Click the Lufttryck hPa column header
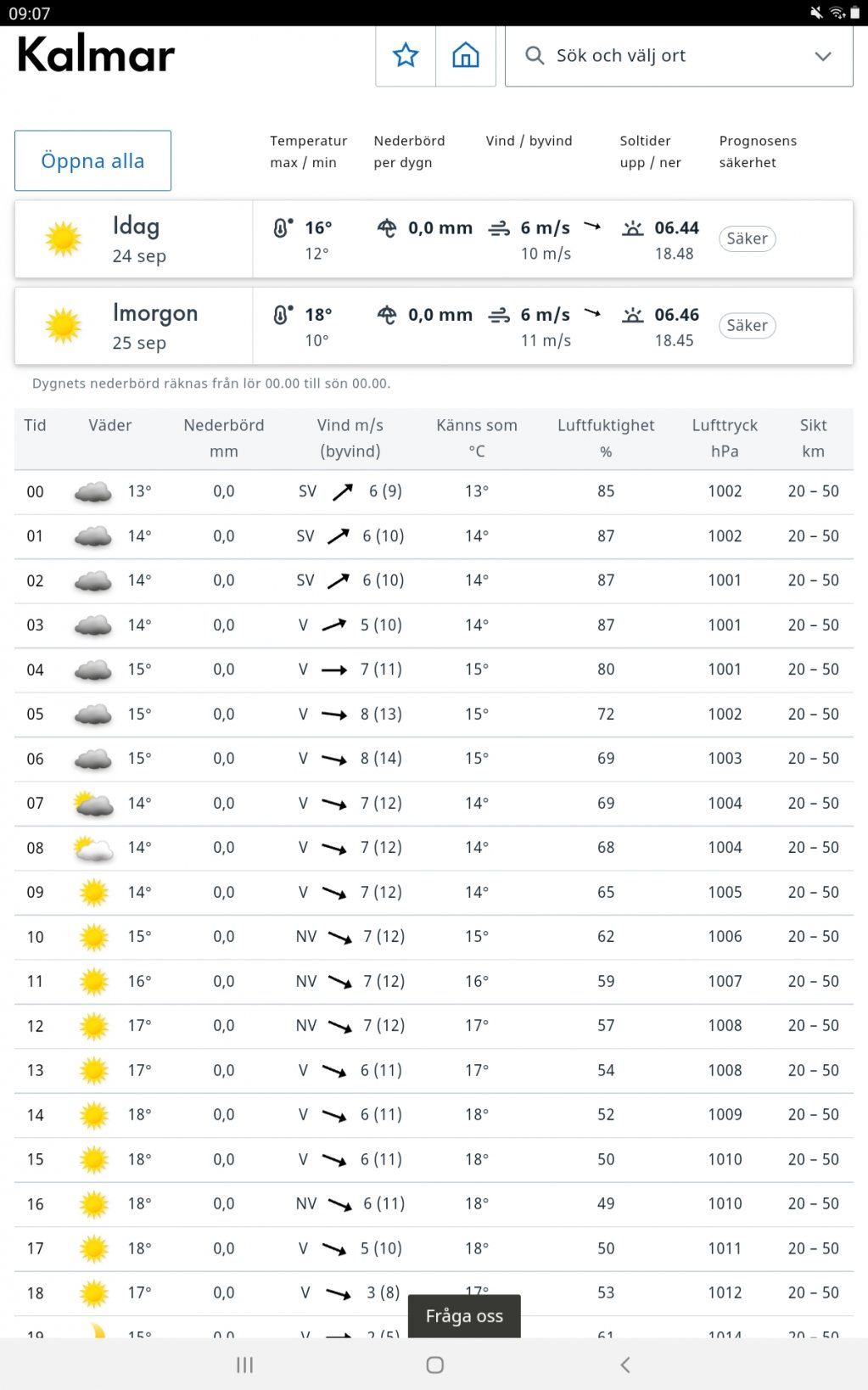This screenshot has width=868, height=1390. 725,438
